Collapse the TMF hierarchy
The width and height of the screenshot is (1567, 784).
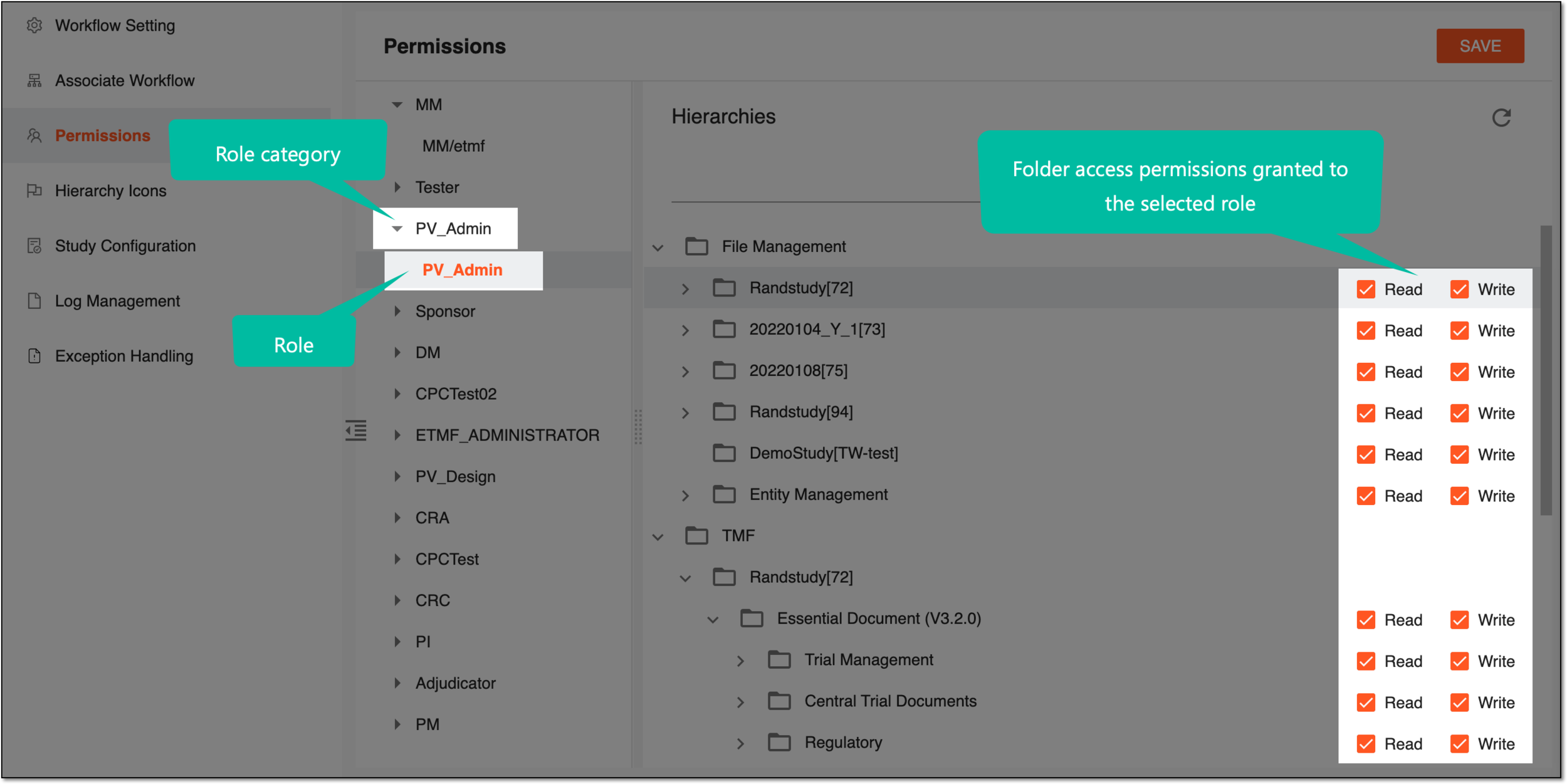[658, 538]
